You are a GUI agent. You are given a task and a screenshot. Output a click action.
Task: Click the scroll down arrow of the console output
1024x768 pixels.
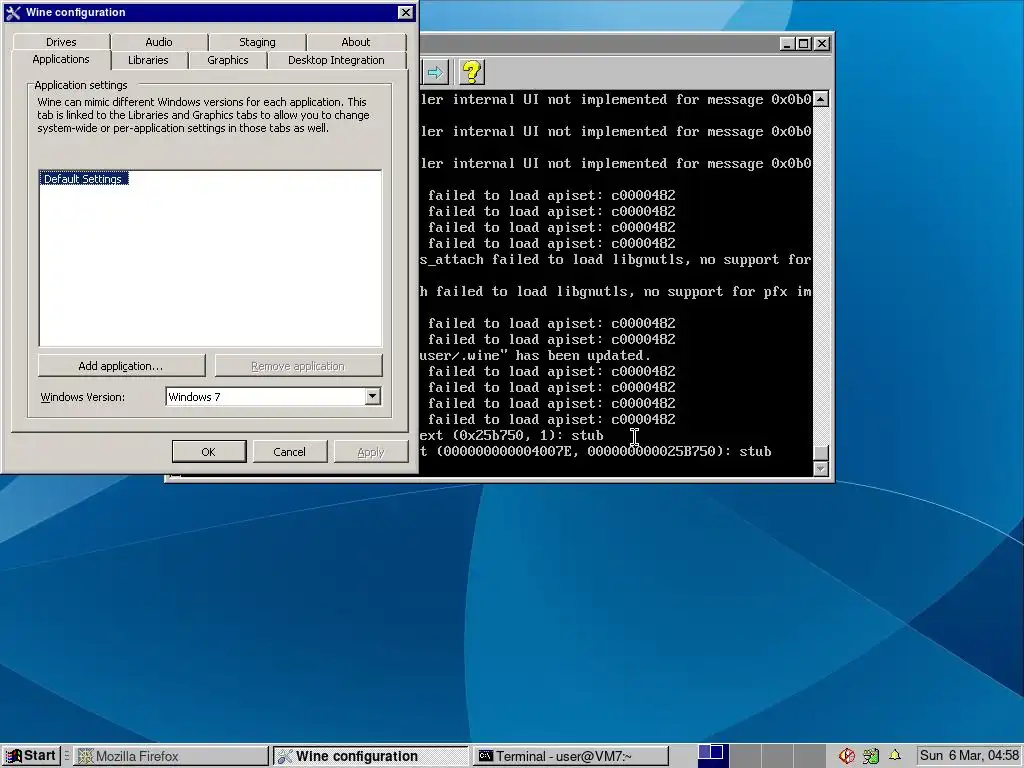click(821, 469)
